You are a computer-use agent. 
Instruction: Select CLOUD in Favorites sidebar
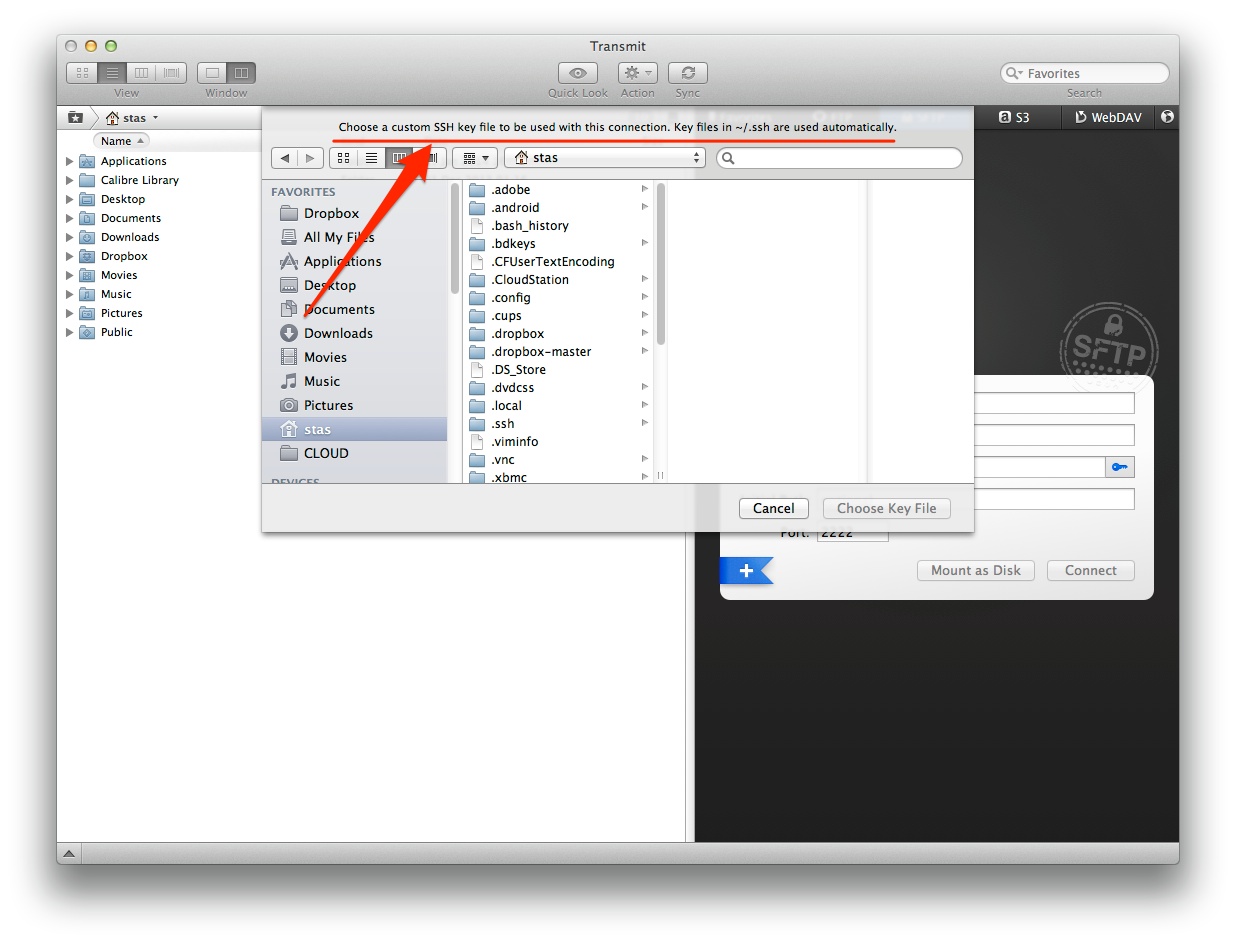coord(326,453)
